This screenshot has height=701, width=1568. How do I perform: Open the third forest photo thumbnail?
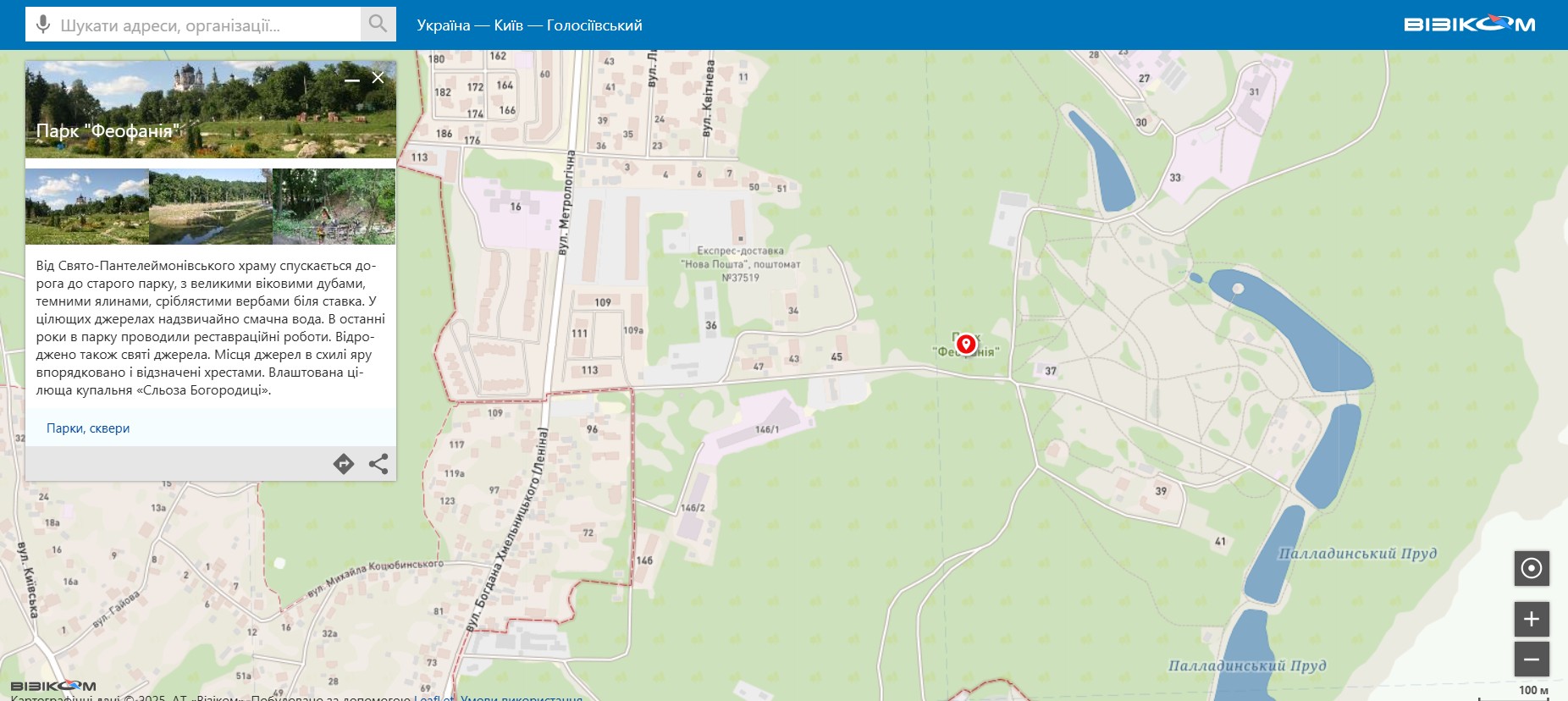334,207
